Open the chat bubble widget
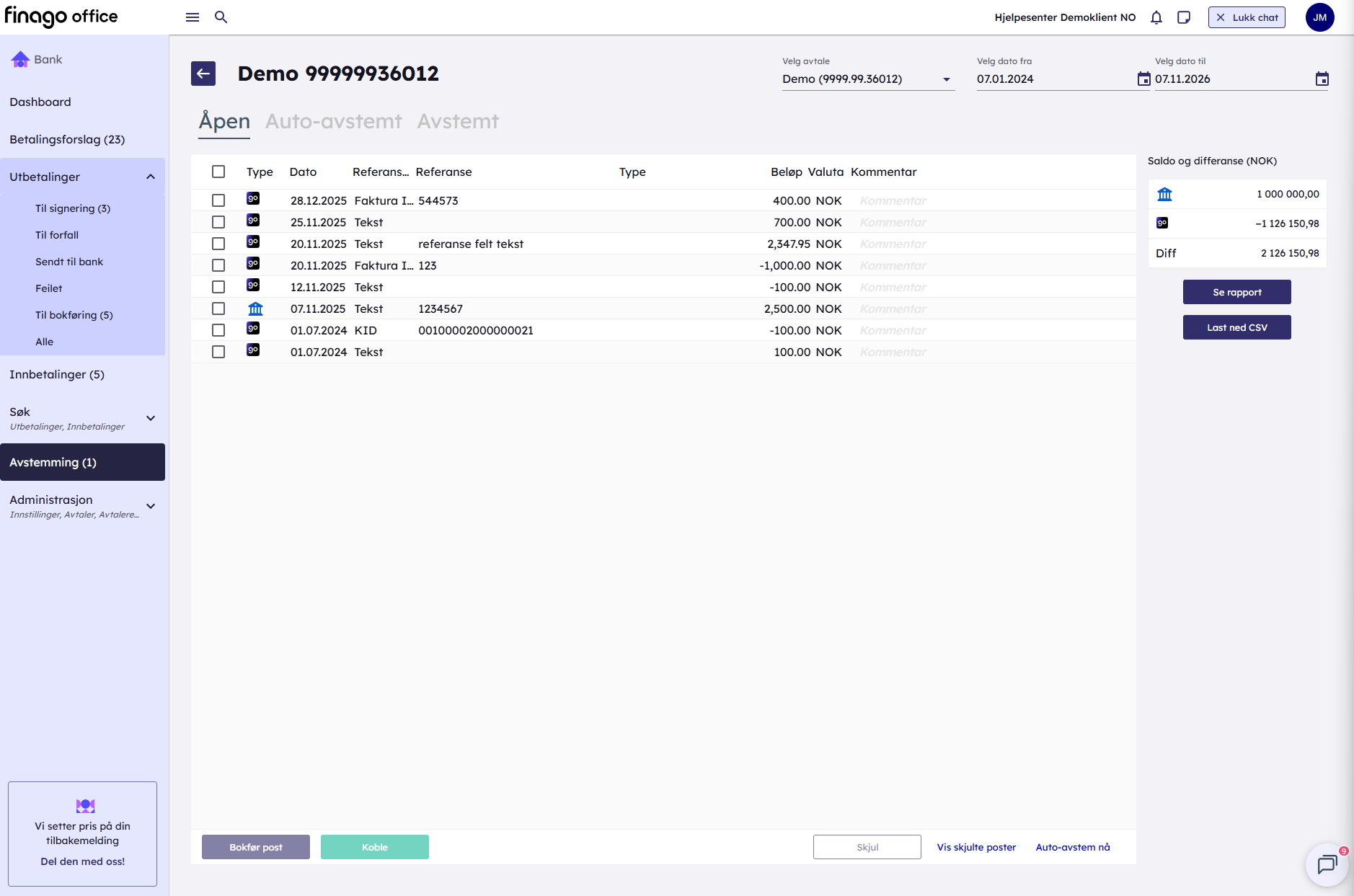The width and height of the screenshot is (1354, 896). point(1327,864)
